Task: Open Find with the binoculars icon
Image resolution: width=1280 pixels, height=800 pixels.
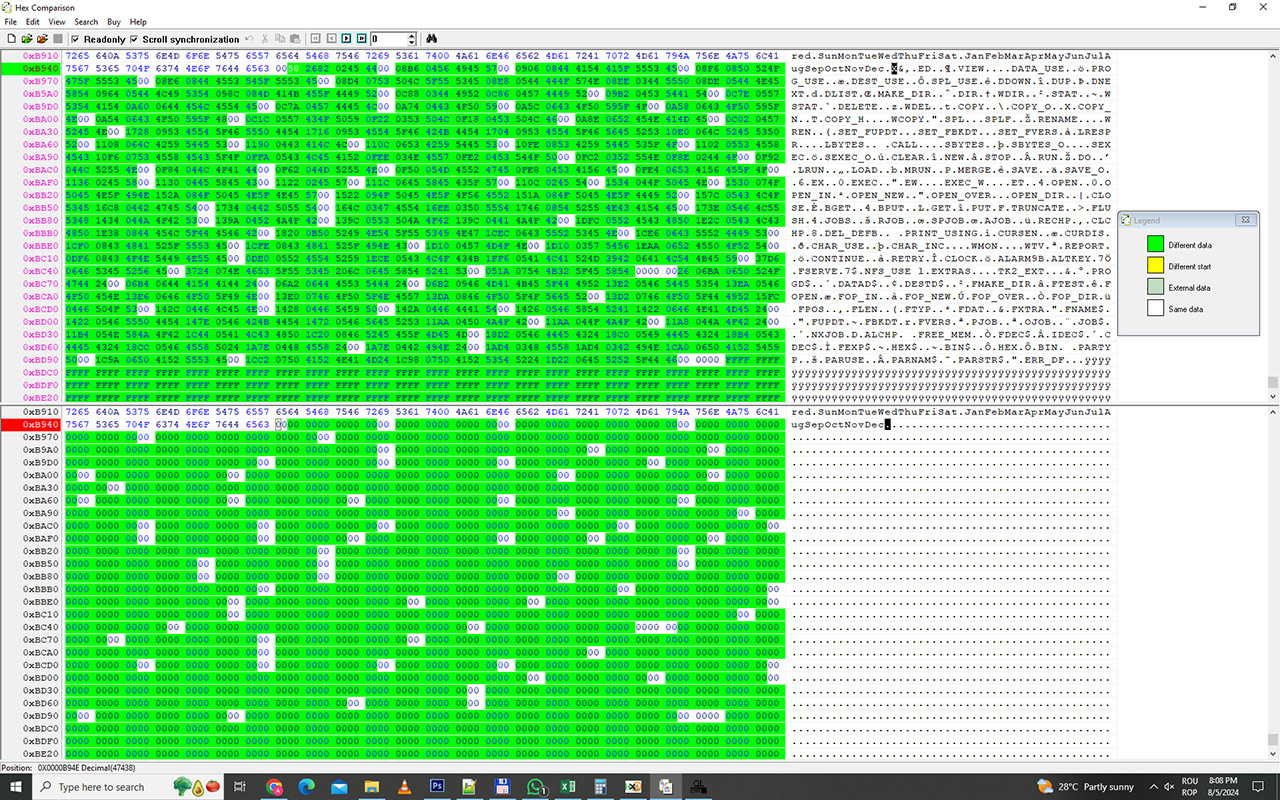Action: (x=432, y=39)
